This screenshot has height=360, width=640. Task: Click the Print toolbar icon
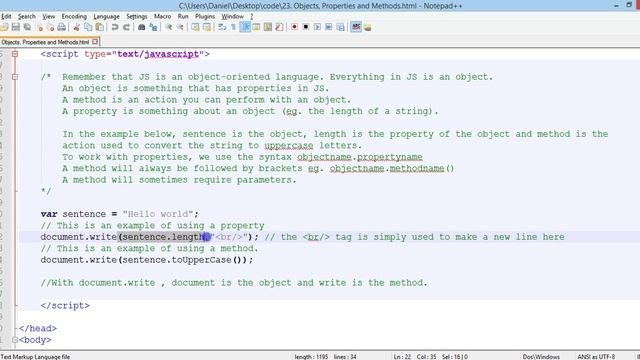point(61,27)
